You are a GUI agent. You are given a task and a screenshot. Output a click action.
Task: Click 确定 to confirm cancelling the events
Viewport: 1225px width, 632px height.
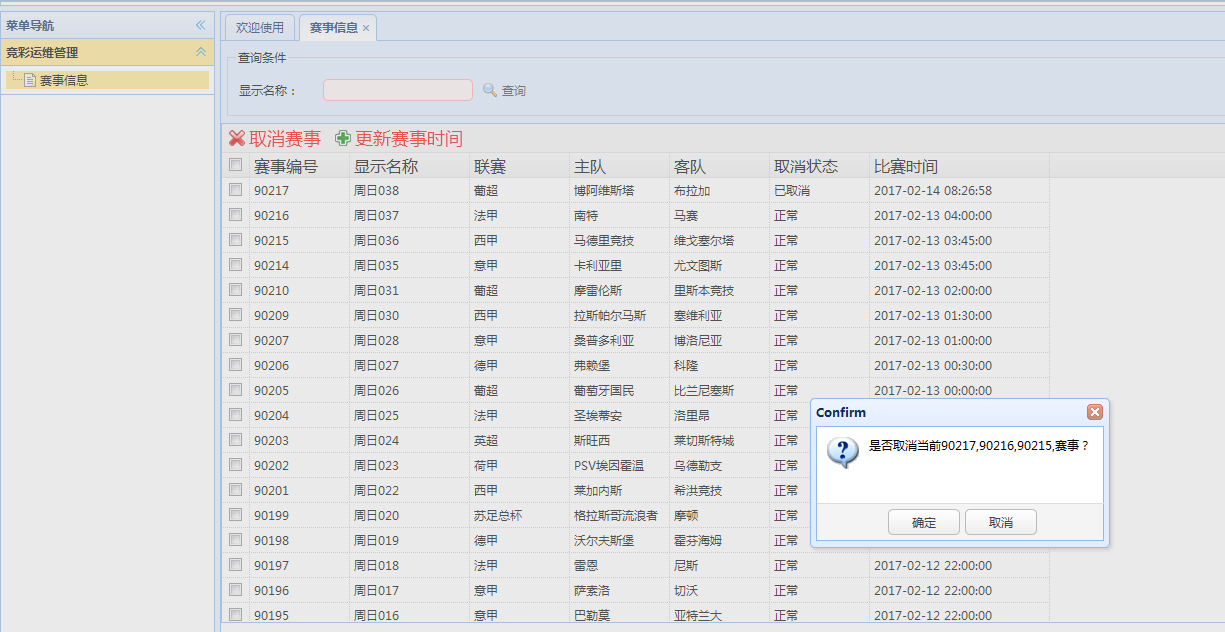click(922, 521)
